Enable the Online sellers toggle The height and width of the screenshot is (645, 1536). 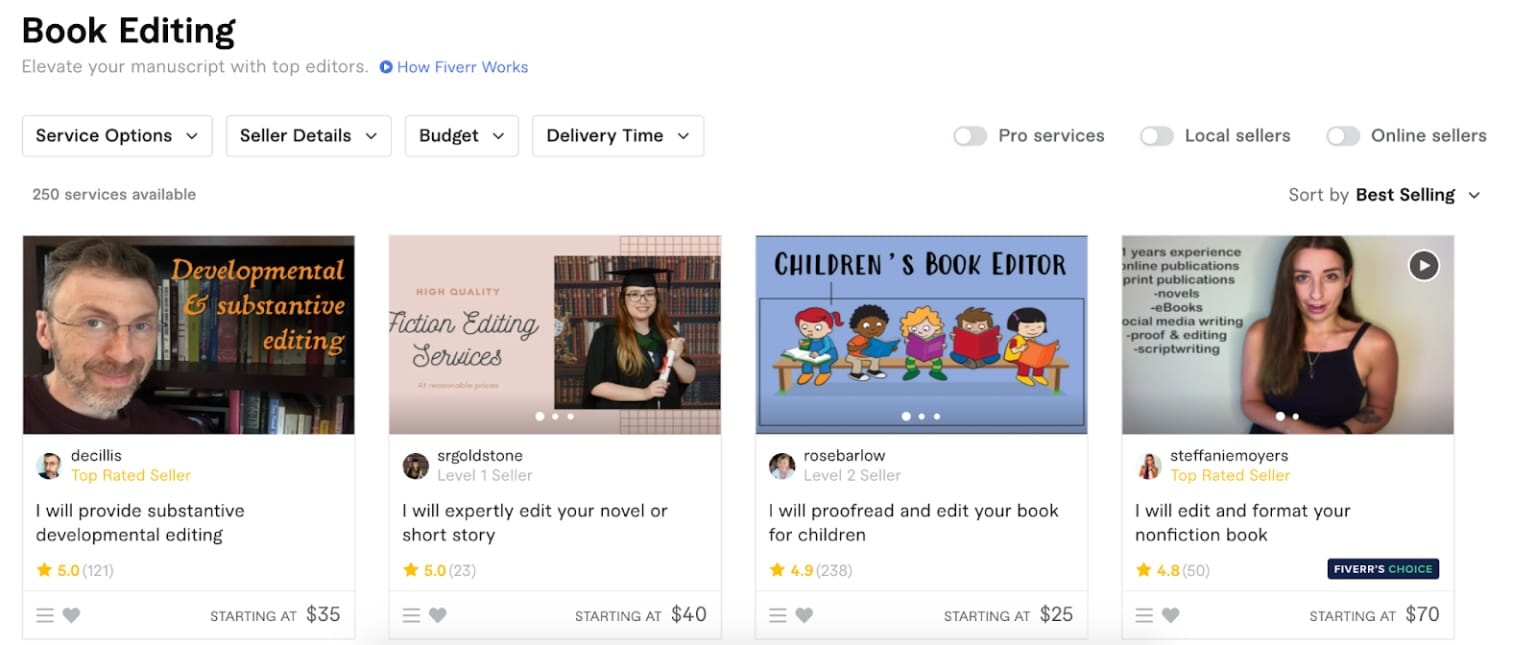click(x=1343, y=135)
